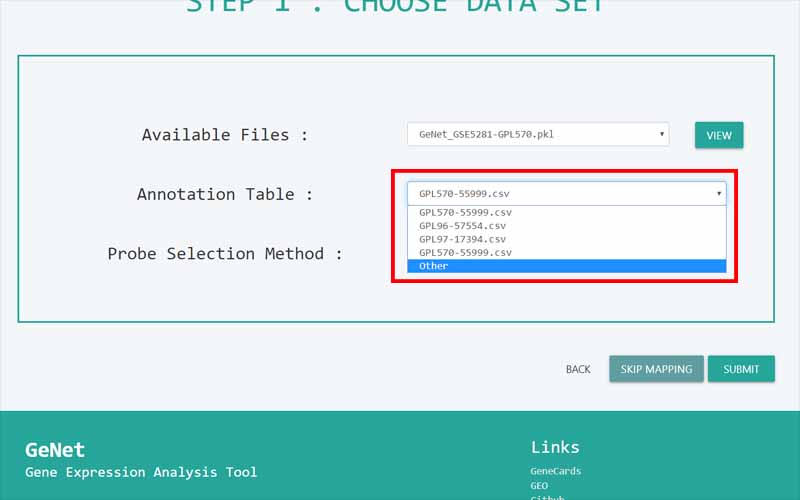
Task: Open the GeneCards footer link
Action: tap(555, 471)
